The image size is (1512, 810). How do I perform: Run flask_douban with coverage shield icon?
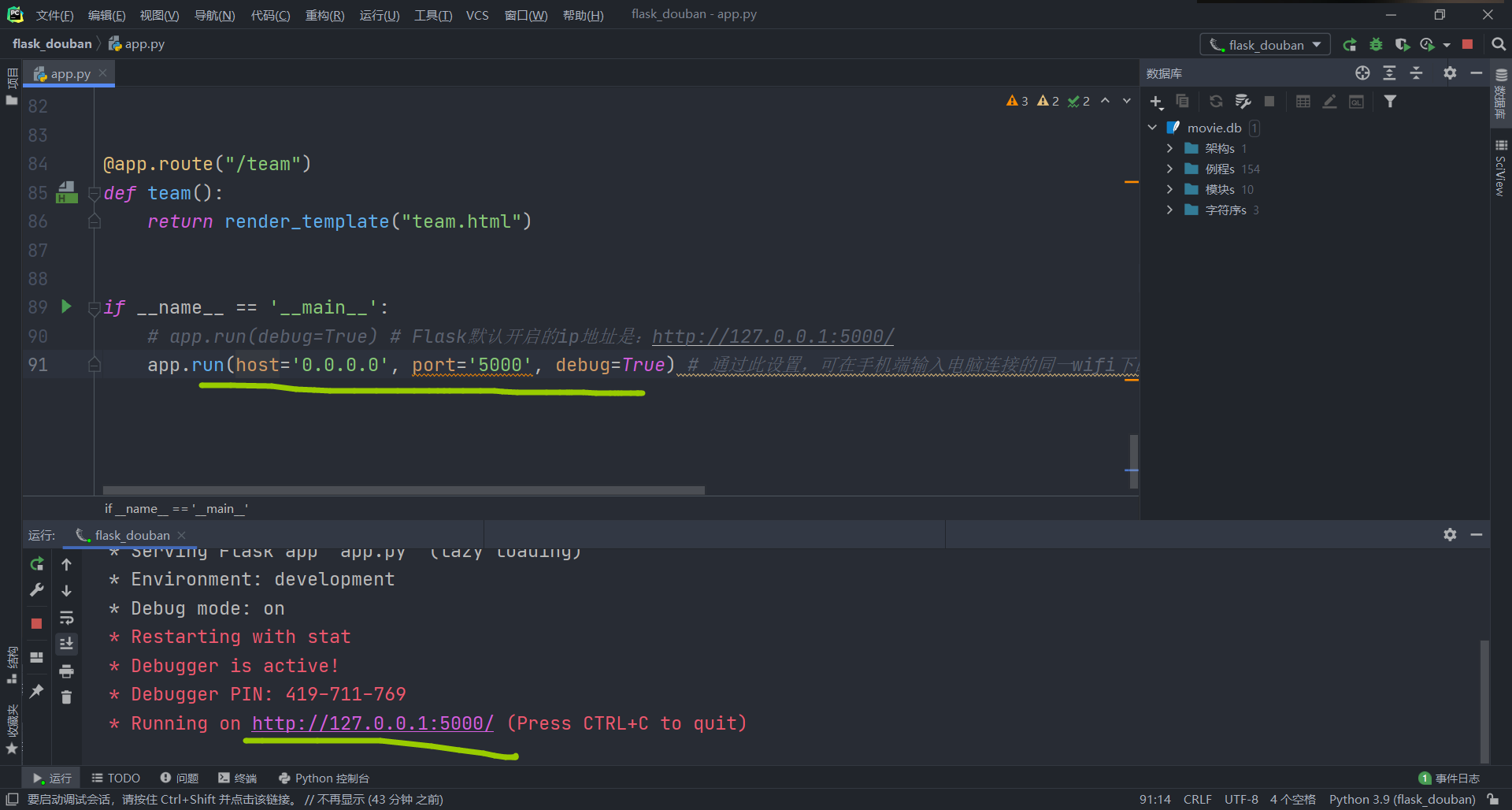point(1402,45)
